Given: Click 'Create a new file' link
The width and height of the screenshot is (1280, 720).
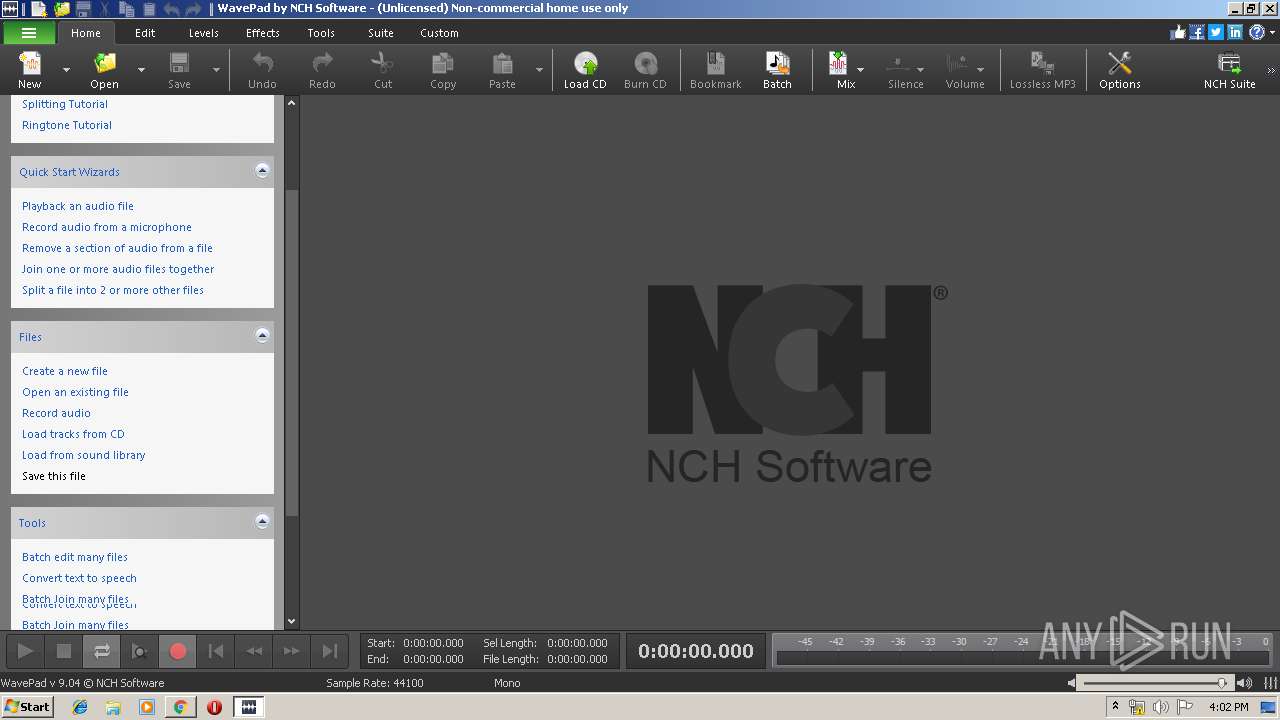Looking at the screenshot, I should coord(65,371).
